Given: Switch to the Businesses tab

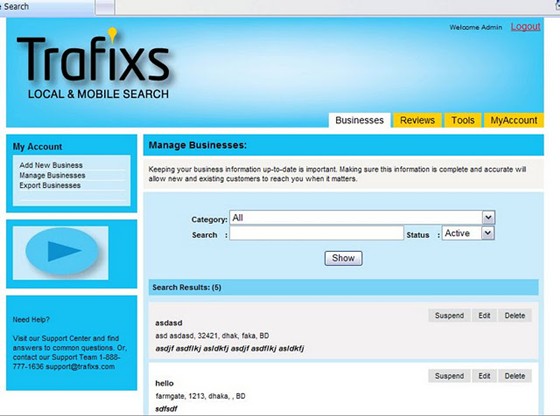Looking at the screenshot, I should pyautogui.click(x=359, y=120).
